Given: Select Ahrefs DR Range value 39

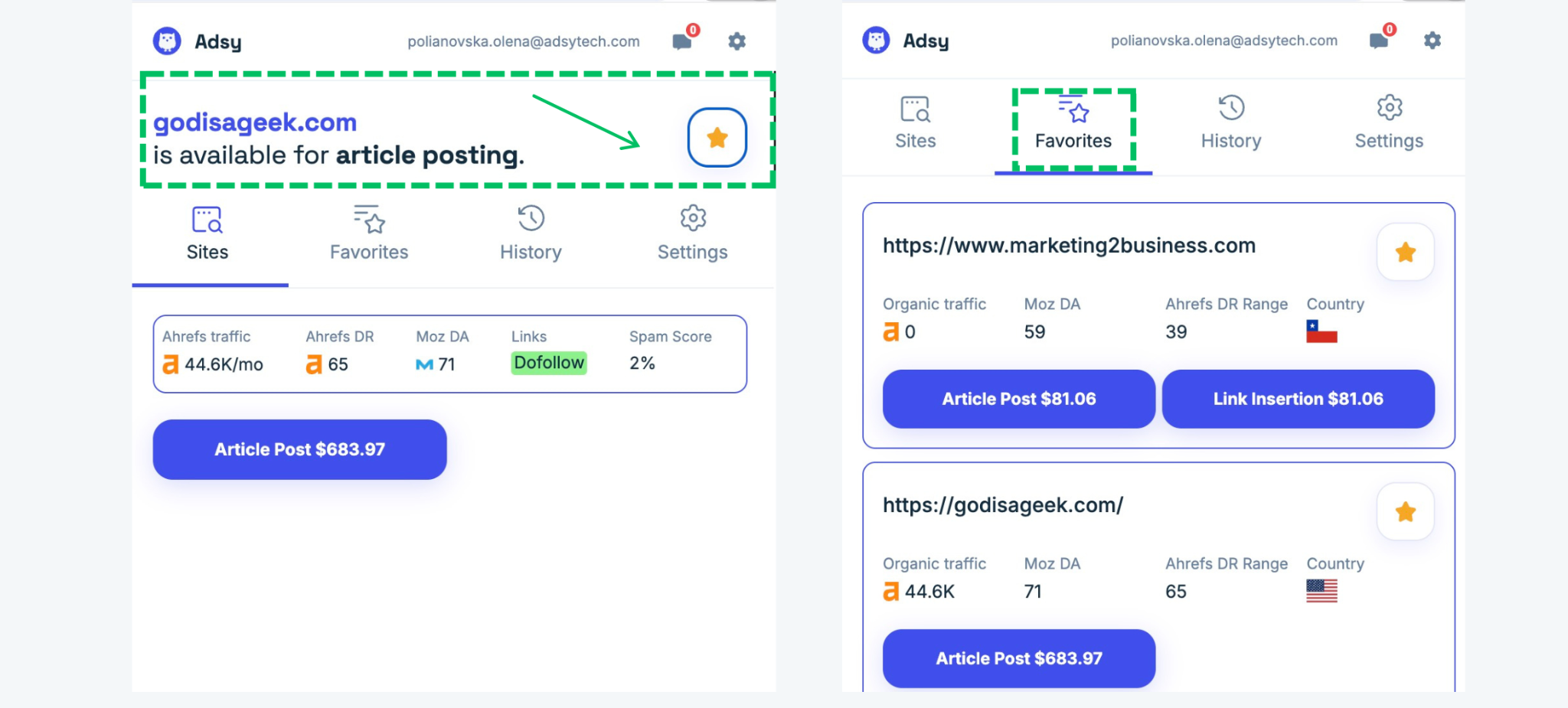Looking at the screenshot, I should point(1176,331).
